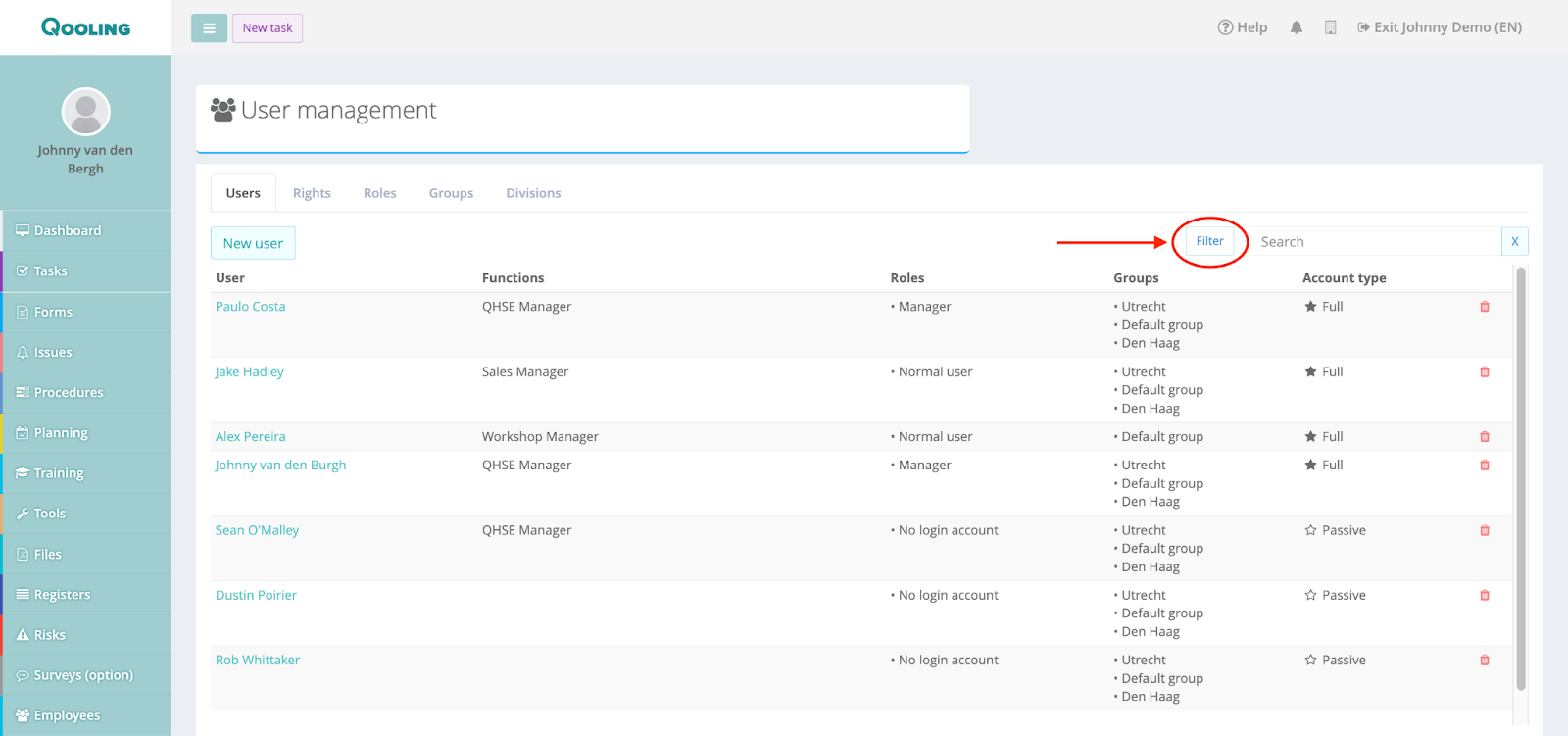Click the passive star for Sean O'Malley
1568x736 pixels.
(1310, 530)
